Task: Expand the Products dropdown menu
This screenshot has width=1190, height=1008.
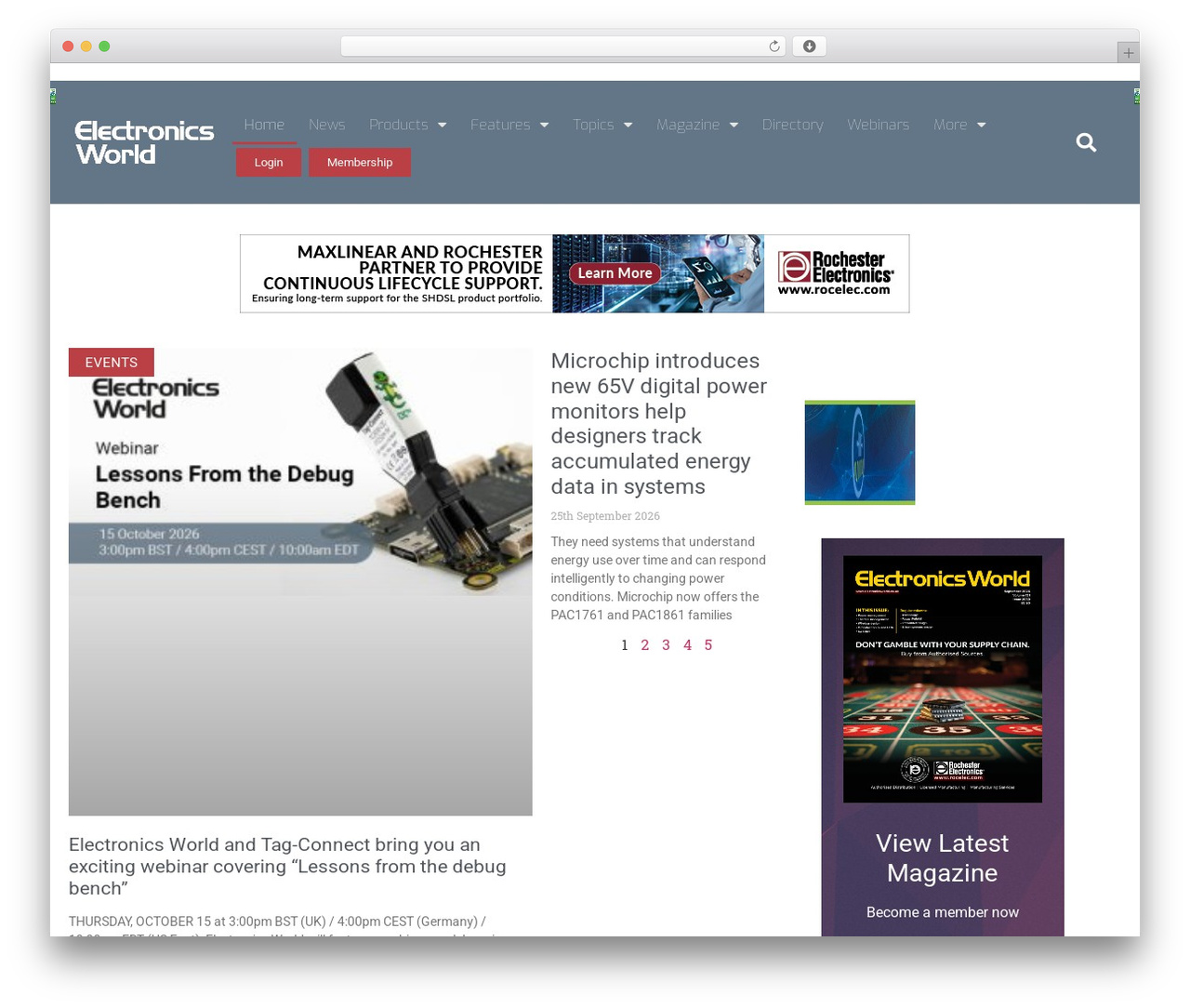Action: tap(407, 125)
